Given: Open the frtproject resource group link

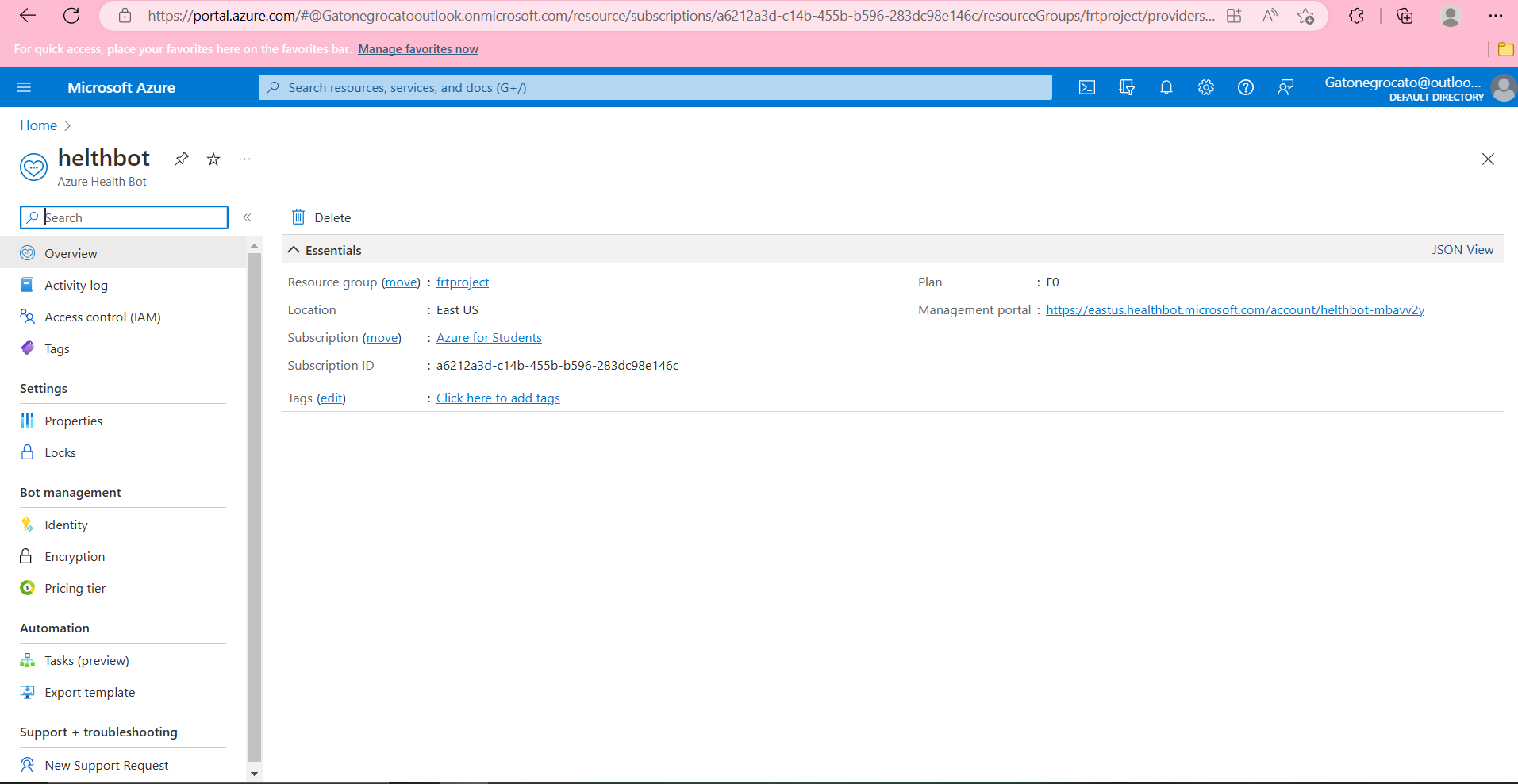Looking at the screenshot, I should point(463,282).
